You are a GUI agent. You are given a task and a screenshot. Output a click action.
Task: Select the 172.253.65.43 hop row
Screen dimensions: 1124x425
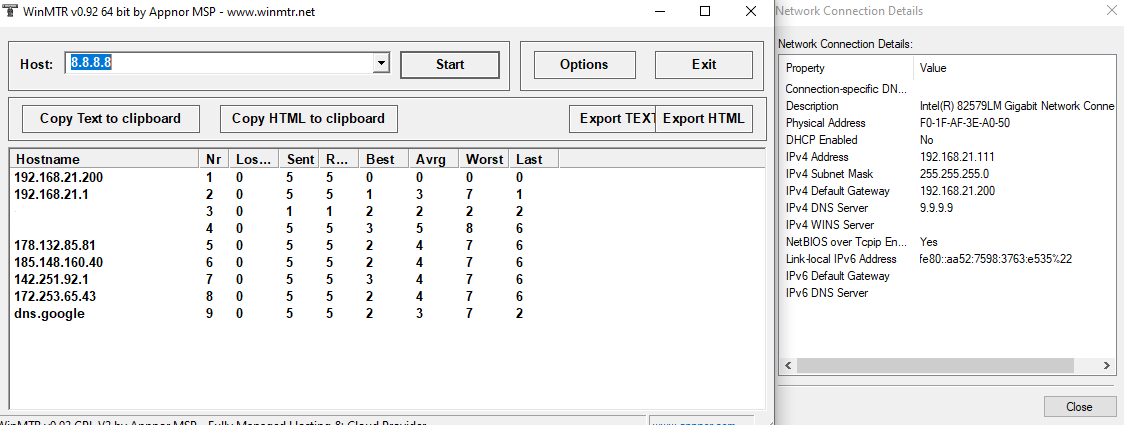tap(285, 297)
